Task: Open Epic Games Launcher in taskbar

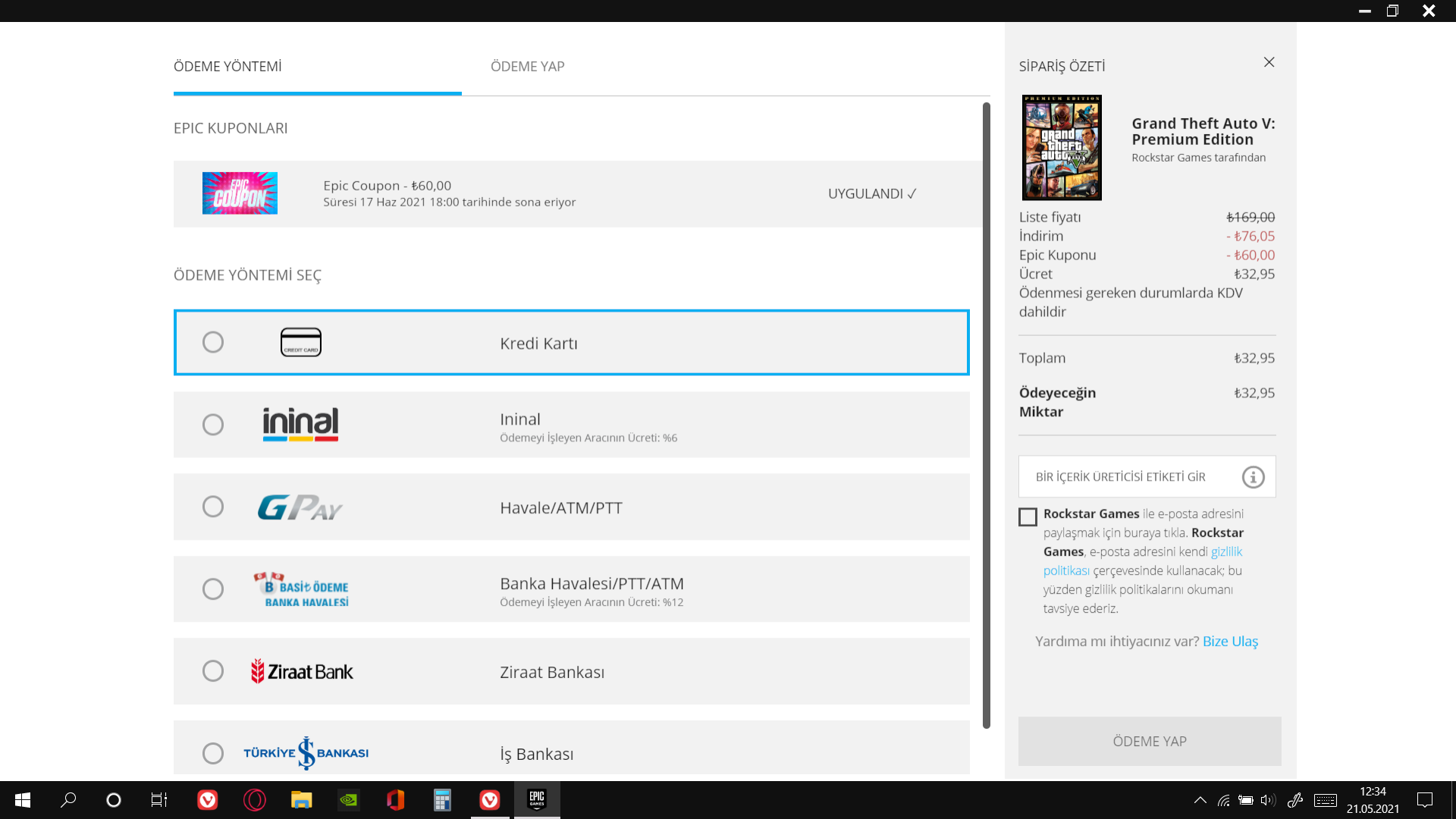Action: [537, 799]
